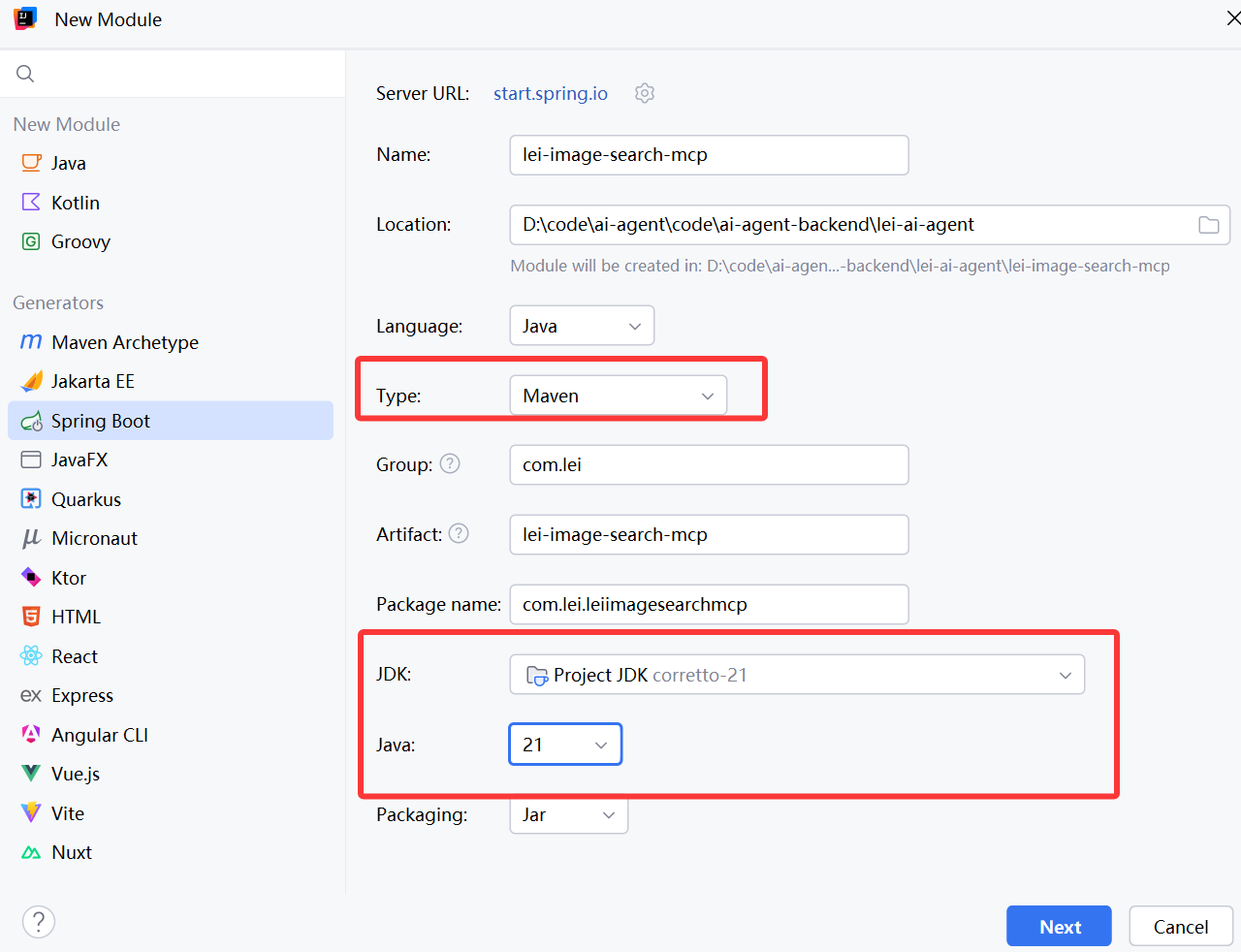This screenshot has width=1241, height=952.
Task: Click Next button
Action: coord(1059,926)
